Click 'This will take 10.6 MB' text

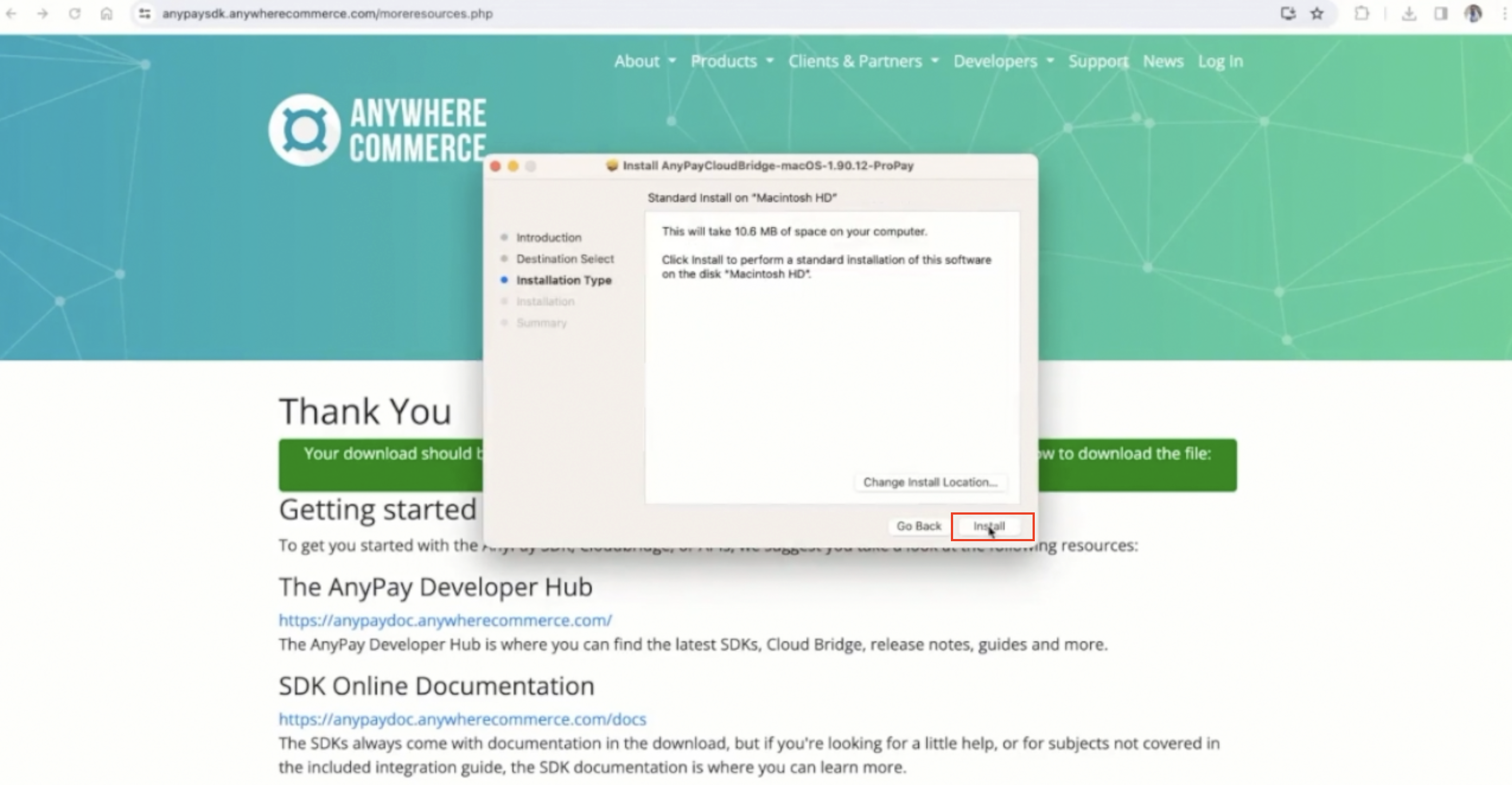(795, 231)
